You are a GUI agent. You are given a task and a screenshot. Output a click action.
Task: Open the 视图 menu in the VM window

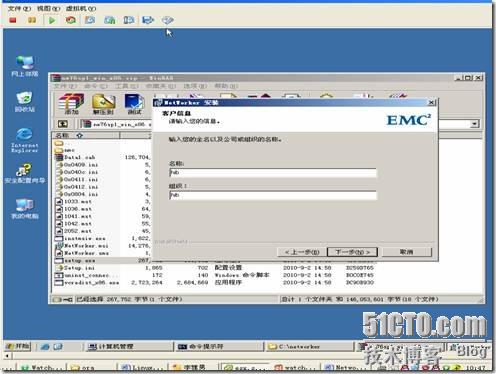pyautogui.click(x=48, y=8)
